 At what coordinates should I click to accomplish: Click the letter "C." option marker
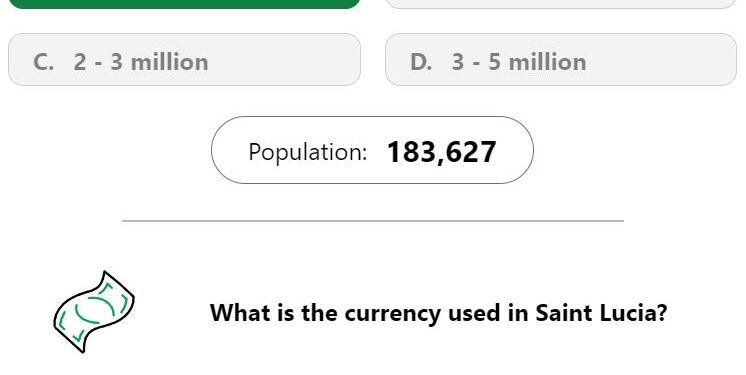pos(43,62)
